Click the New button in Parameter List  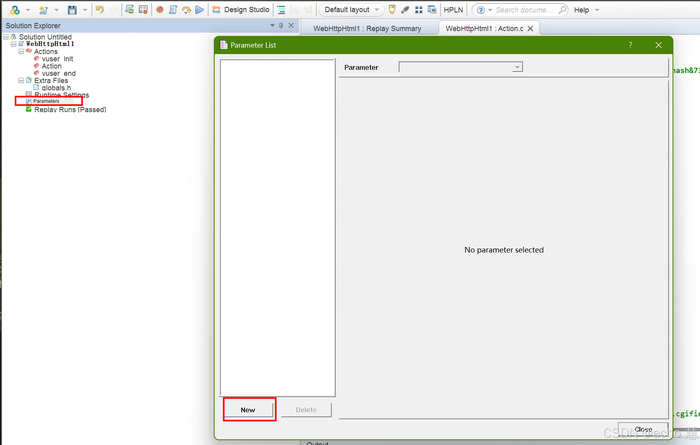tap(248, 410)
